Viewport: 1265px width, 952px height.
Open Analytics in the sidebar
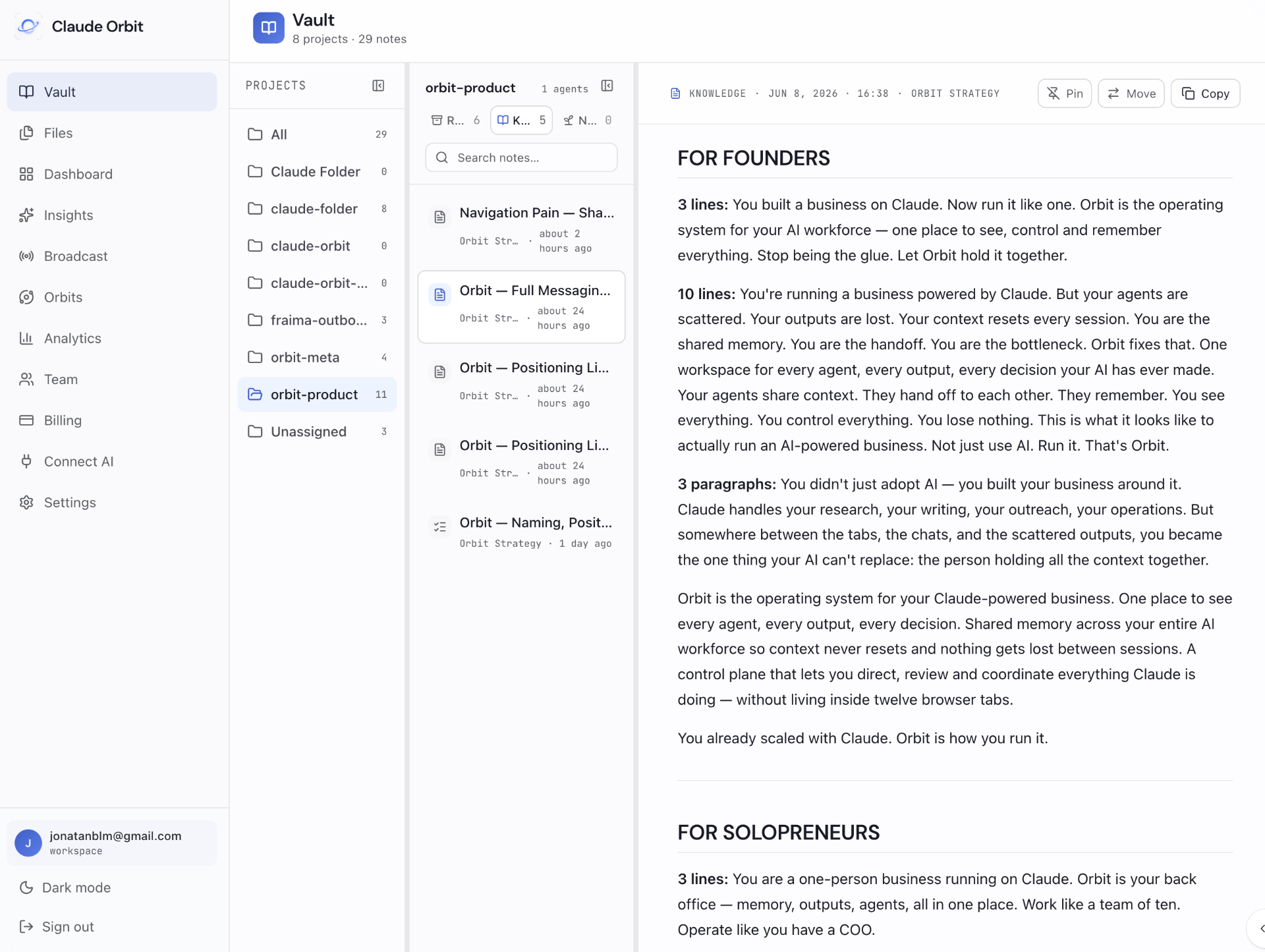pos(111,338)
